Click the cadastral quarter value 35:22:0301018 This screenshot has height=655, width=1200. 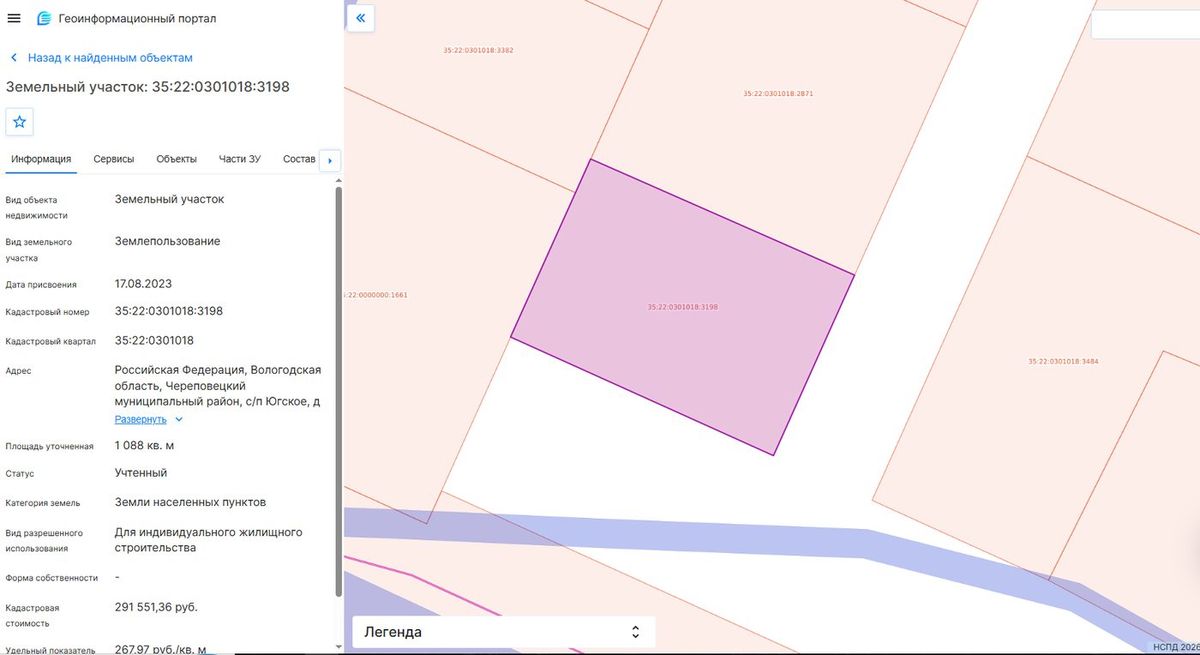tap(155, 340)
